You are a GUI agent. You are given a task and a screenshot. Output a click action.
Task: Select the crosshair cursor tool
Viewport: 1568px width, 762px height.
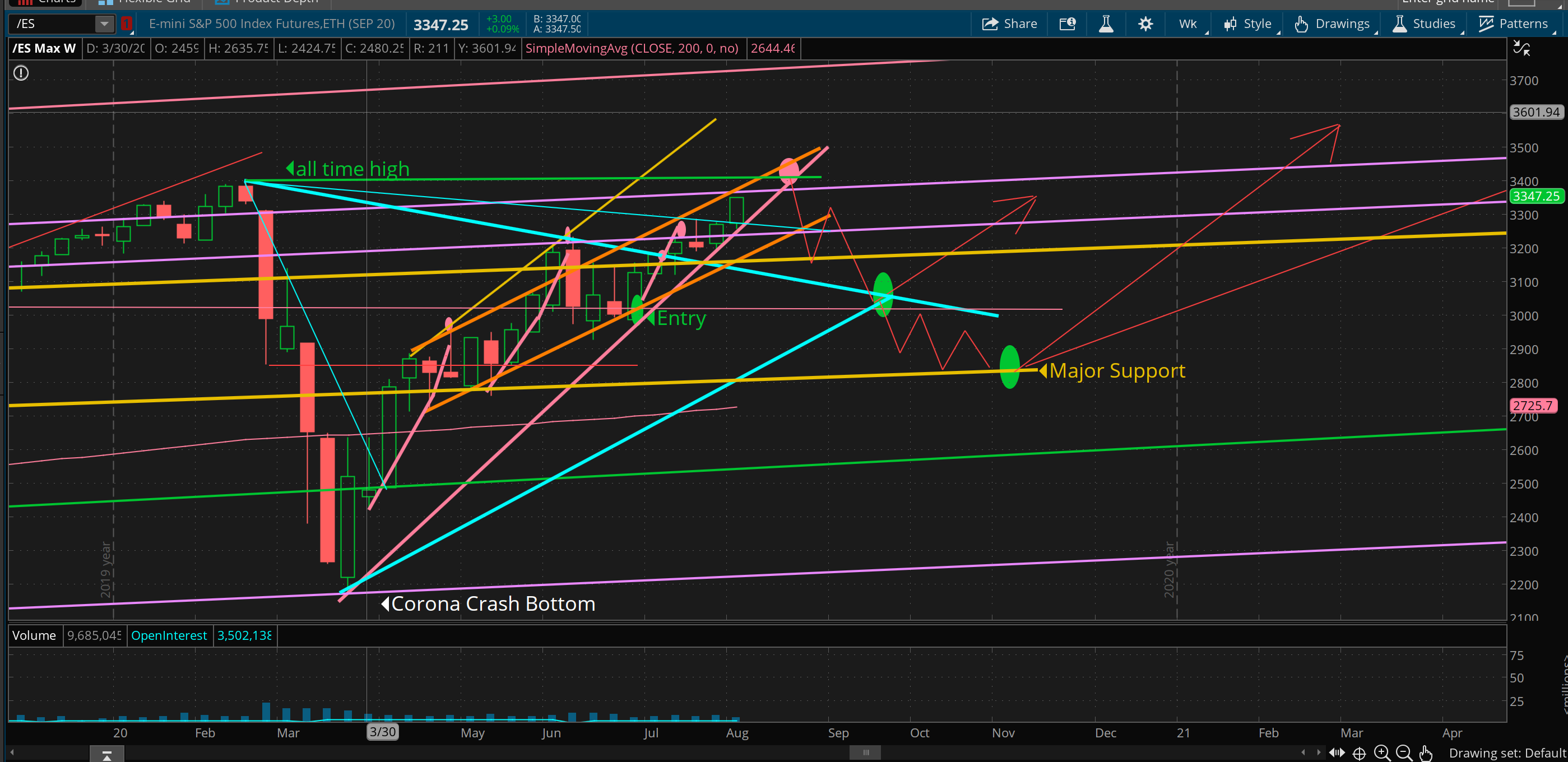[1359, 753]
